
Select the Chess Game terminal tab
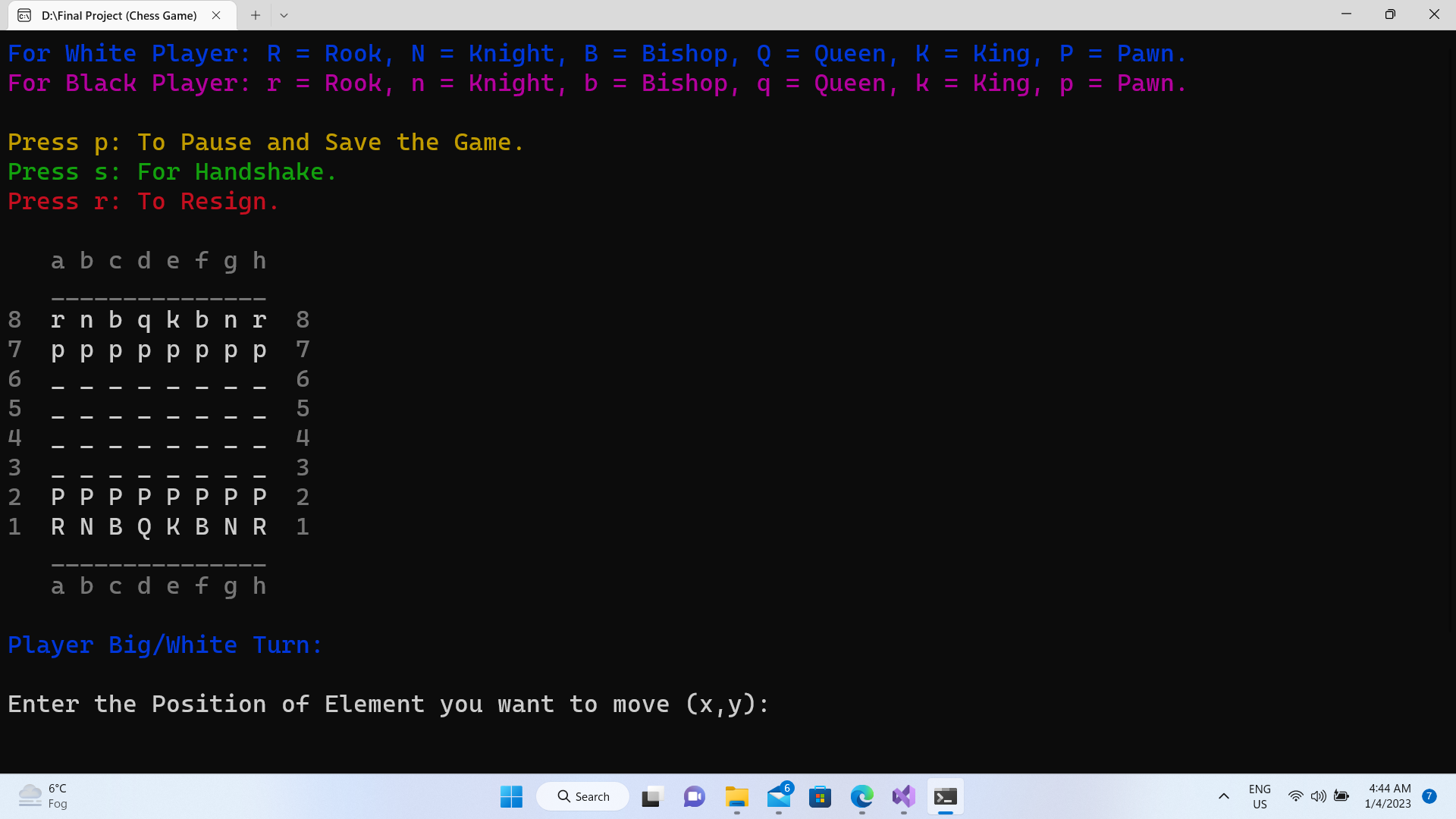(119, 15)
